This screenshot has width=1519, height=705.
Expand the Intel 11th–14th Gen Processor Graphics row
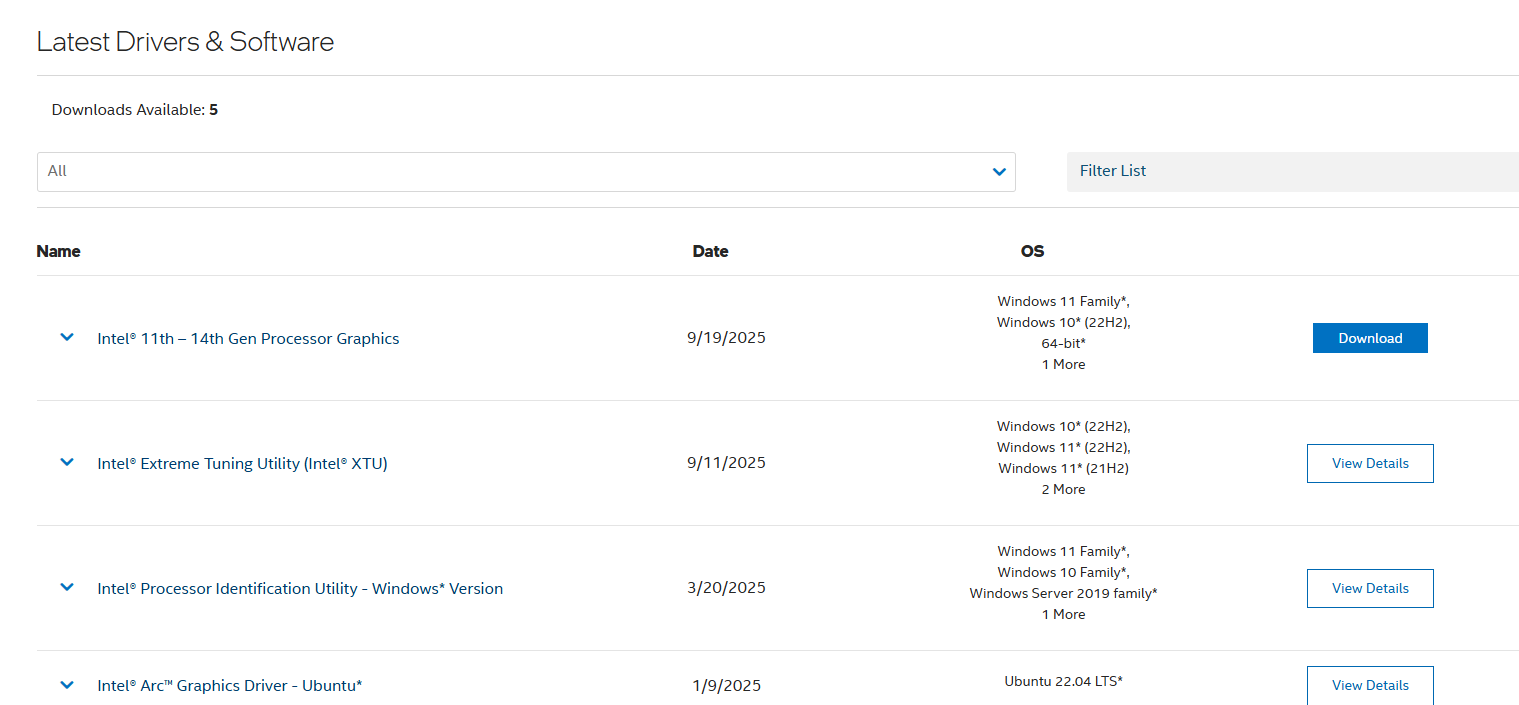(67, 338)
